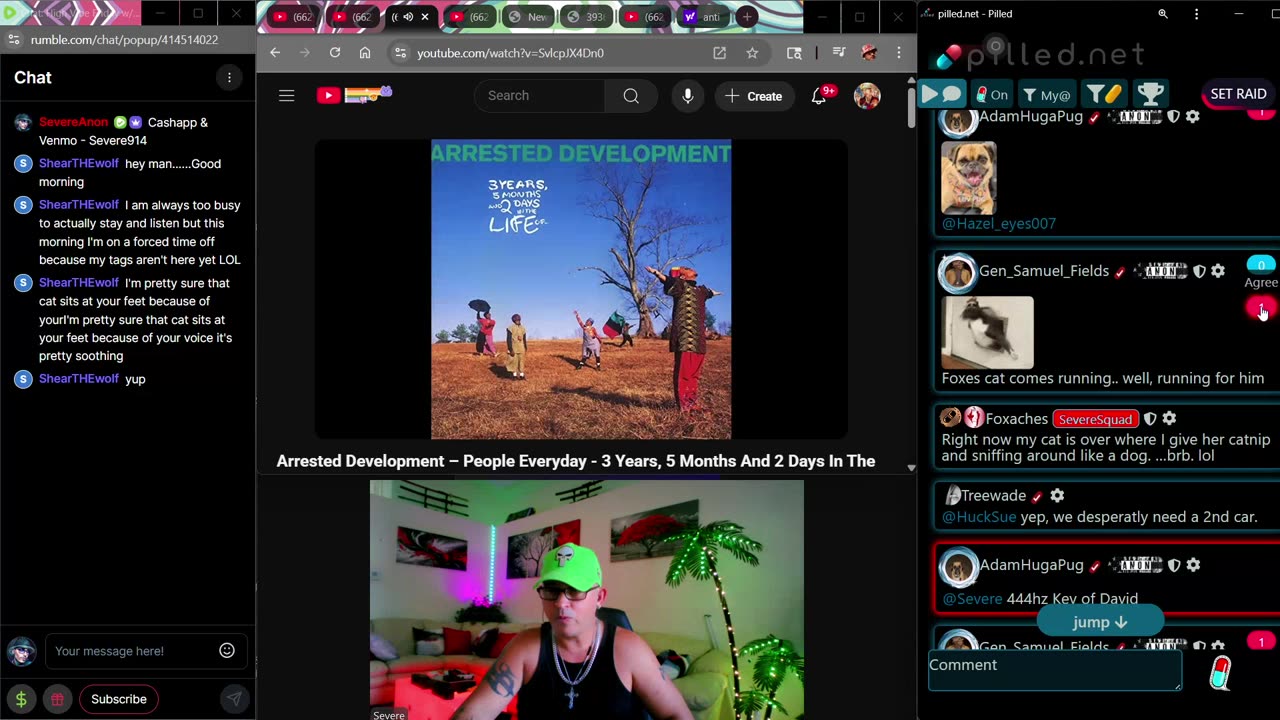Toggle the Pilled 'On' switch
The height and width of the screenshot is (720, 1280).
991,95
